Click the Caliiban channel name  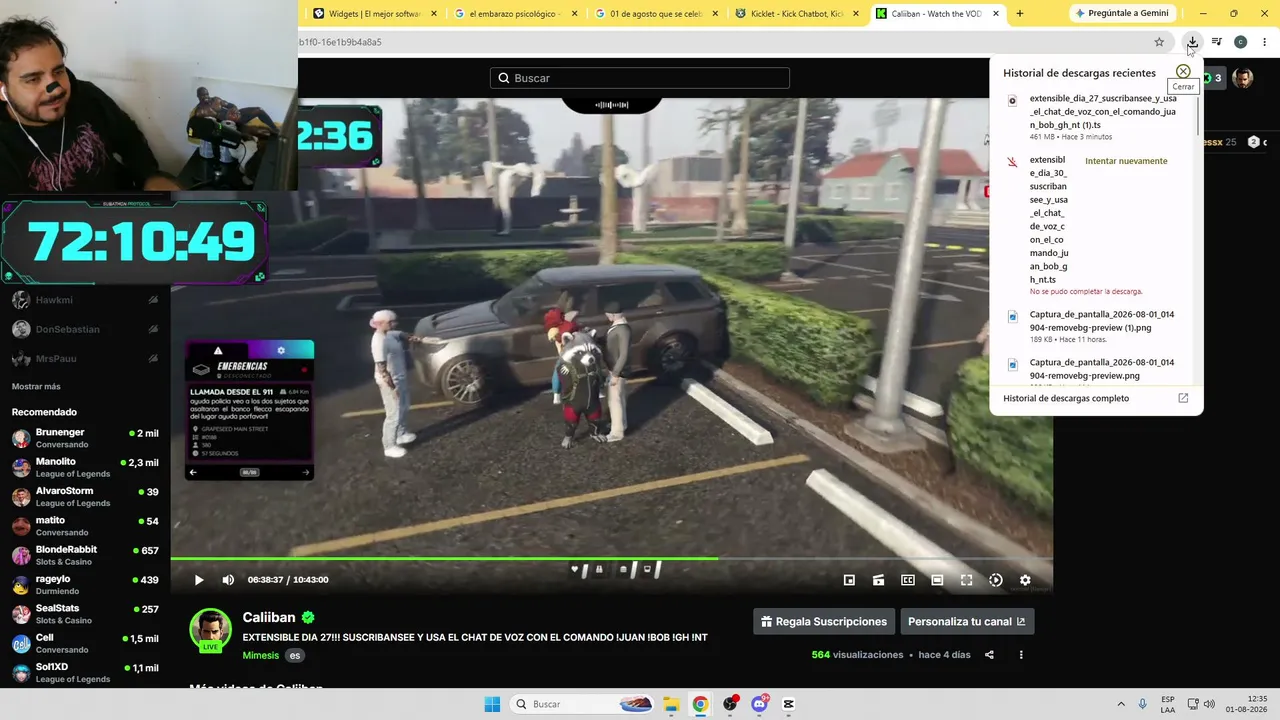(x=269, y=618)
